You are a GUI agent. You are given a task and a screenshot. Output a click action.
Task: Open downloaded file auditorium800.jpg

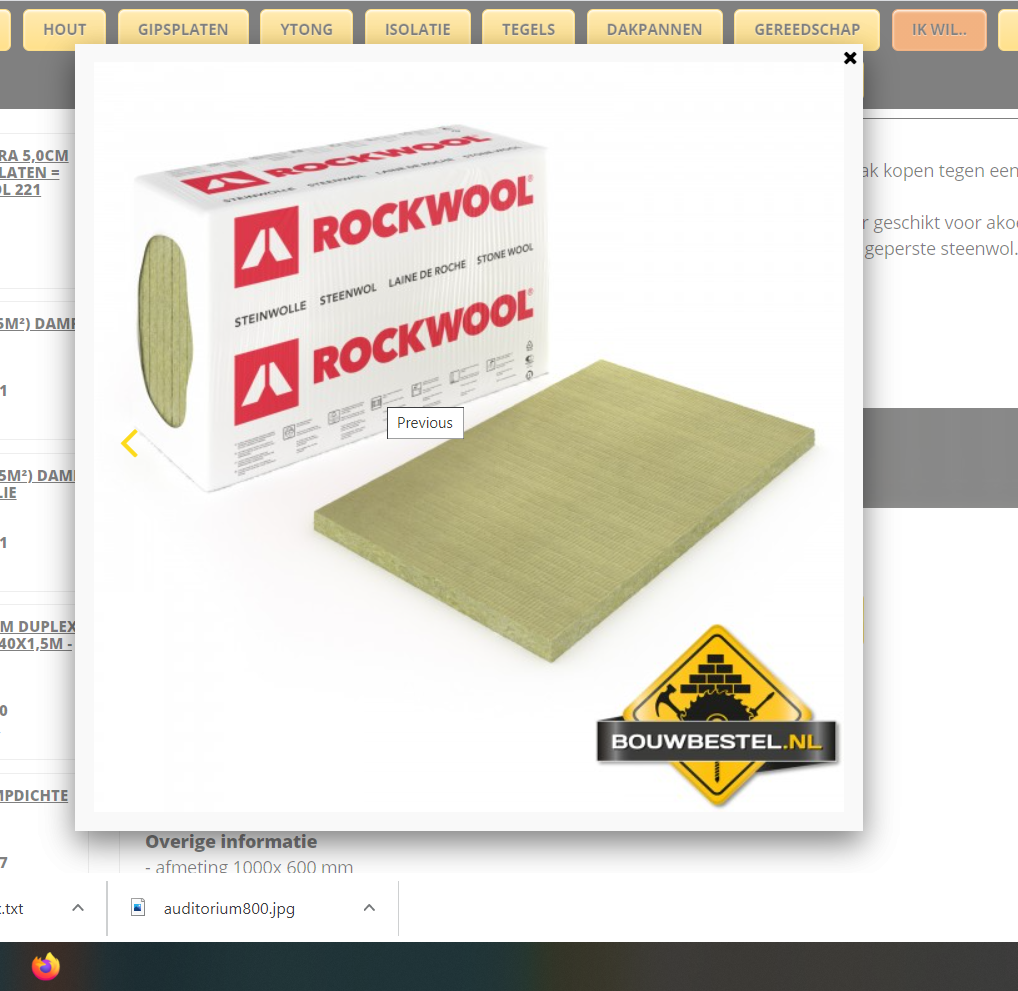229,909
